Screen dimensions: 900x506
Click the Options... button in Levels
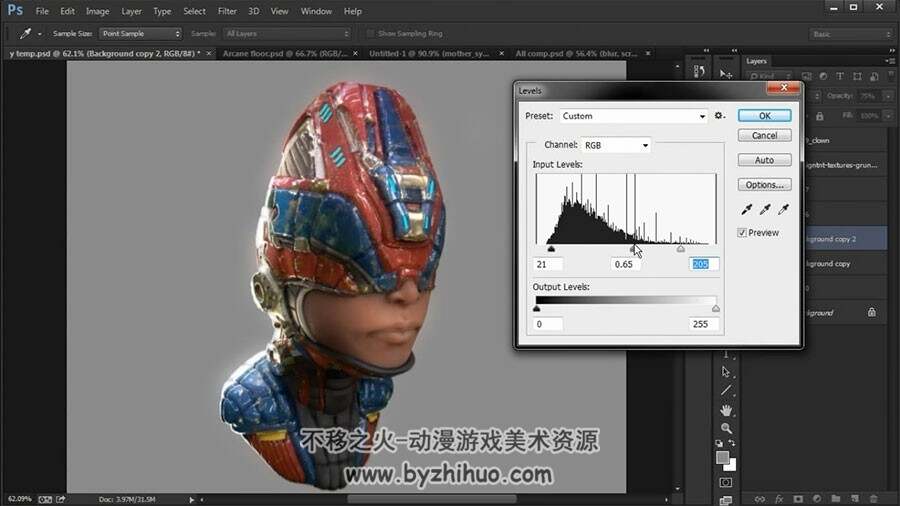tap(765, 185)
